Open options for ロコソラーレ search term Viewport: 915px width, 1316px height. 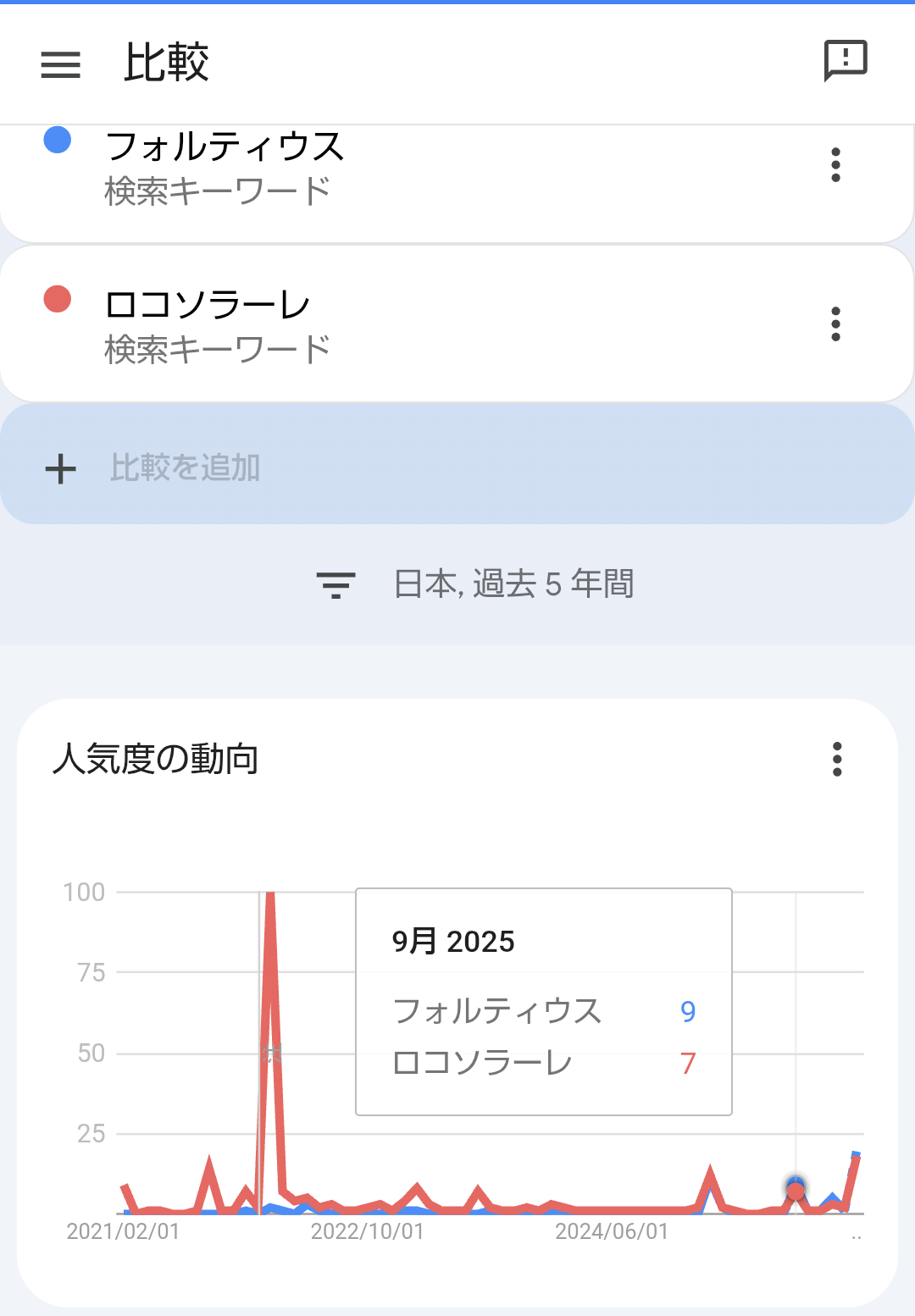[835, 323]
